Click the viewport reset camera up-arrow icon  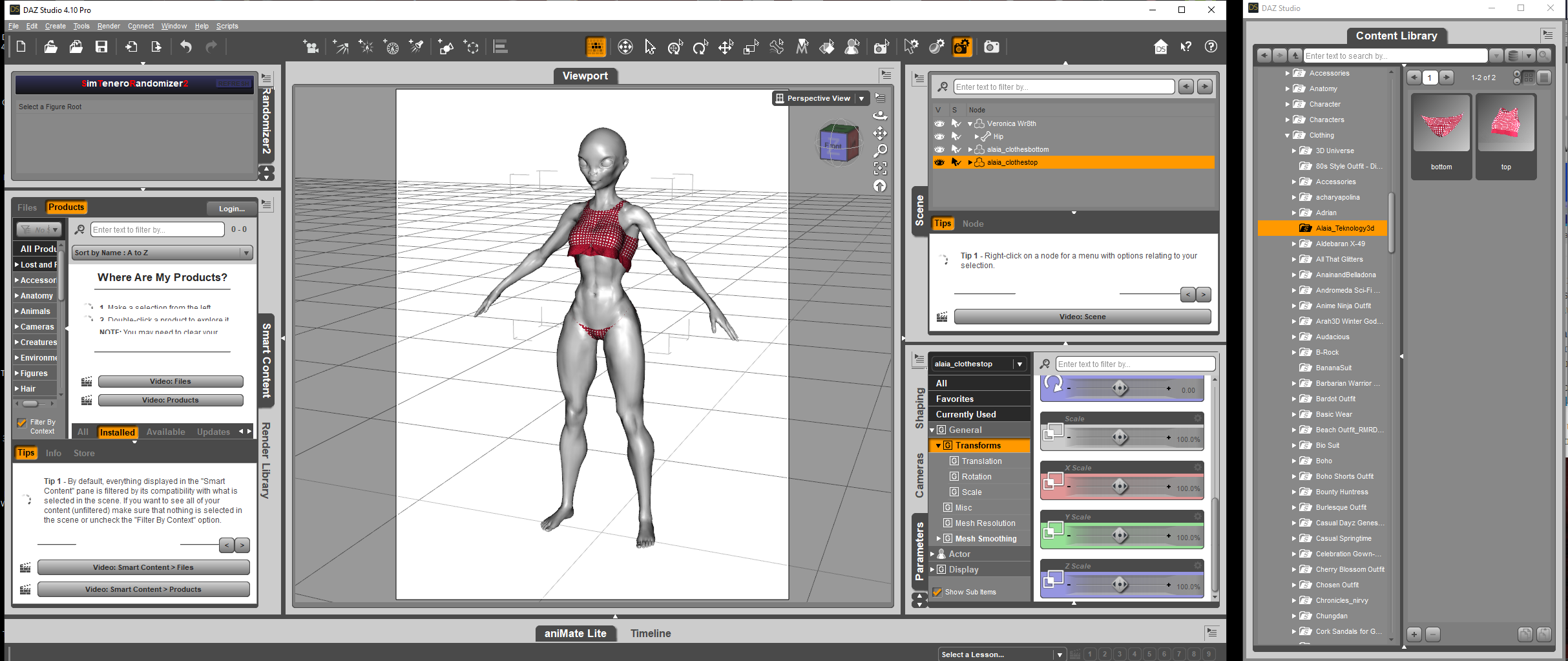[880, 185]
